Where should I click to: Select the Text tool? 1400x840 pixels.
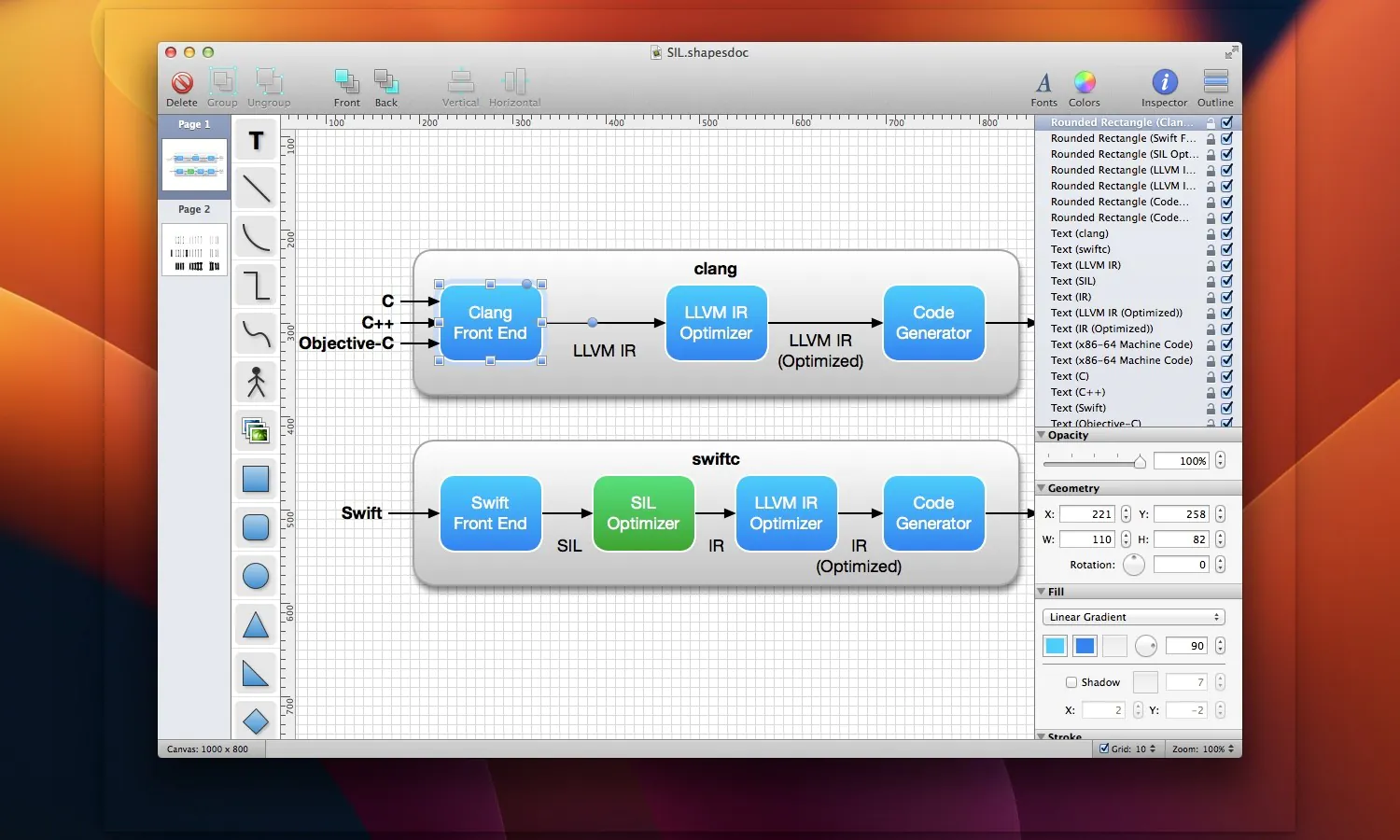pos(256,141)
